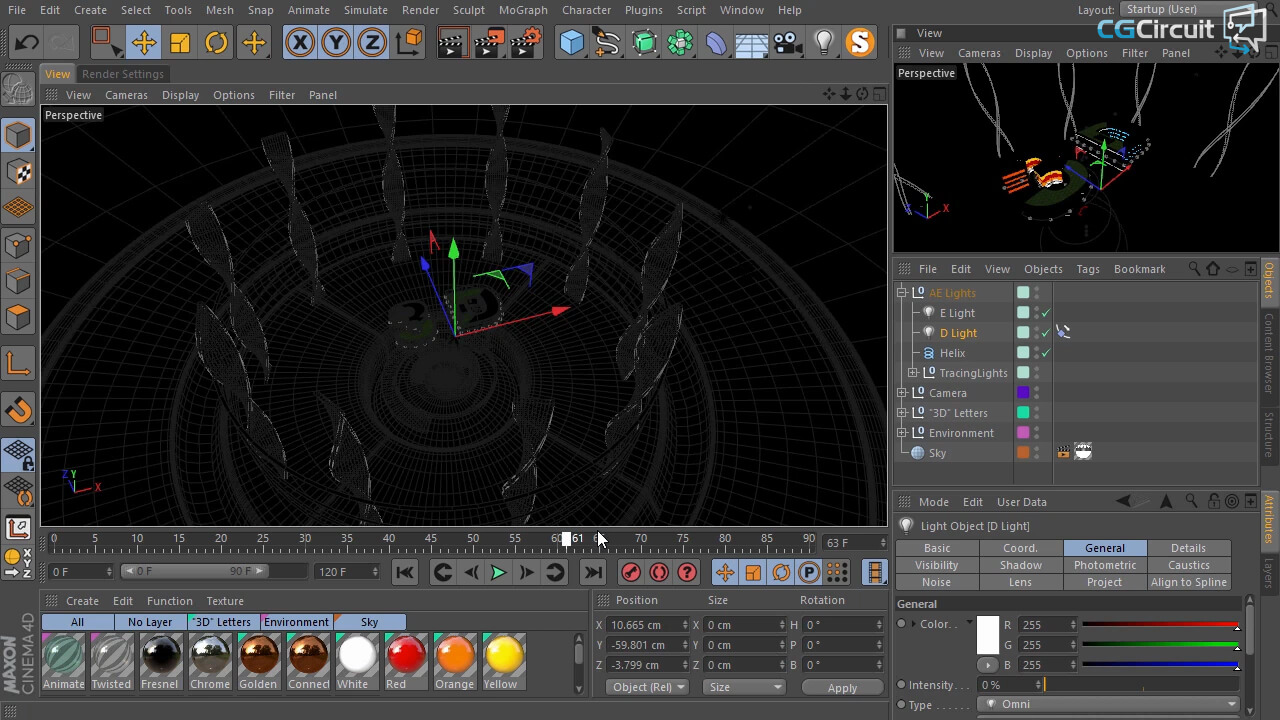
Task: Click the Record Active Objects button
Action: tap(631, 572)
